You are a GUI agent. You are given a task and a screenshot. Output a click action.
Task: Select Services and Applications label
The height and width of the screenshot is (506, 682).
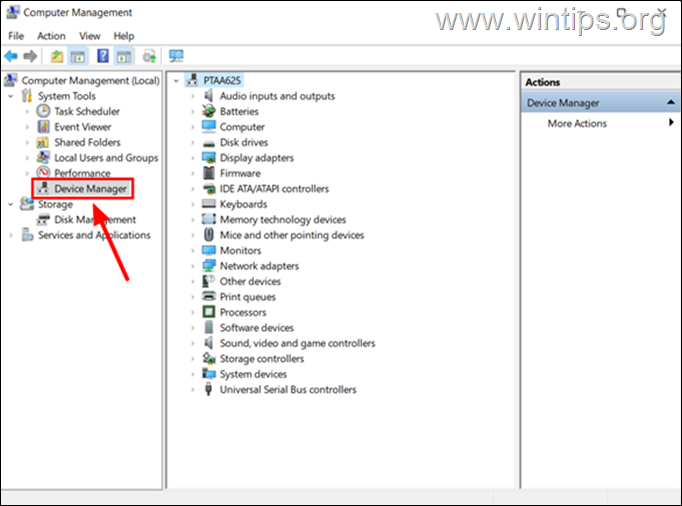[x=94, y=235]
